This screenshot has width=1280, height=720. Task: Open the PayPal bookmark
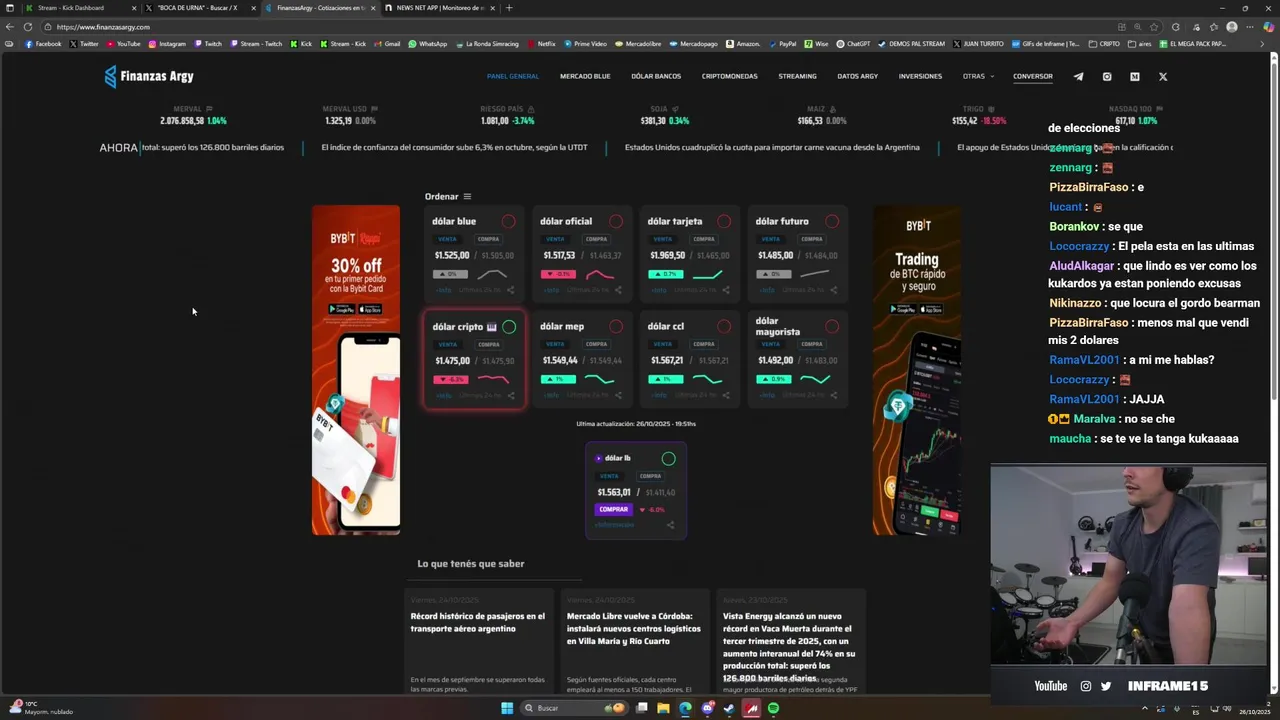pos(782,44)
